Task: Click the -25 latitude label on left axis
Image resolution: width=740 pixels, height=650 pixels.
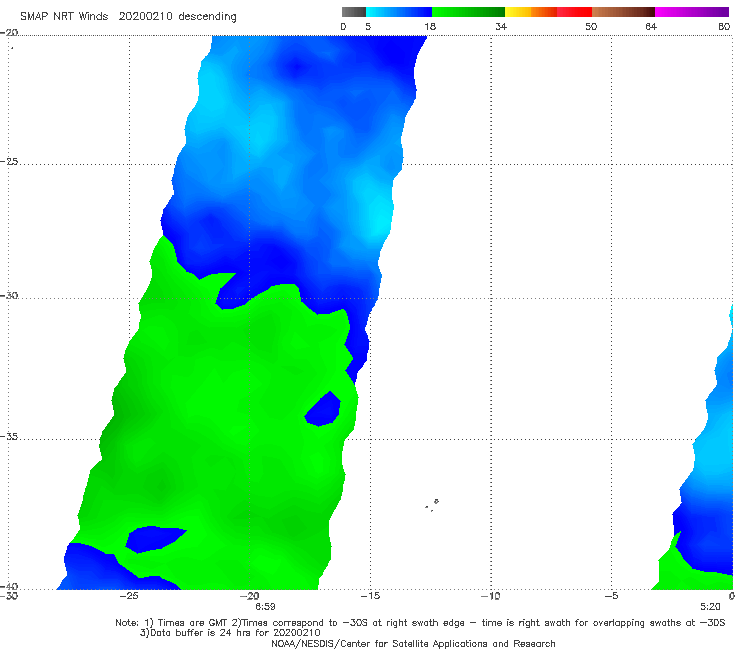Action: [9, 161]
